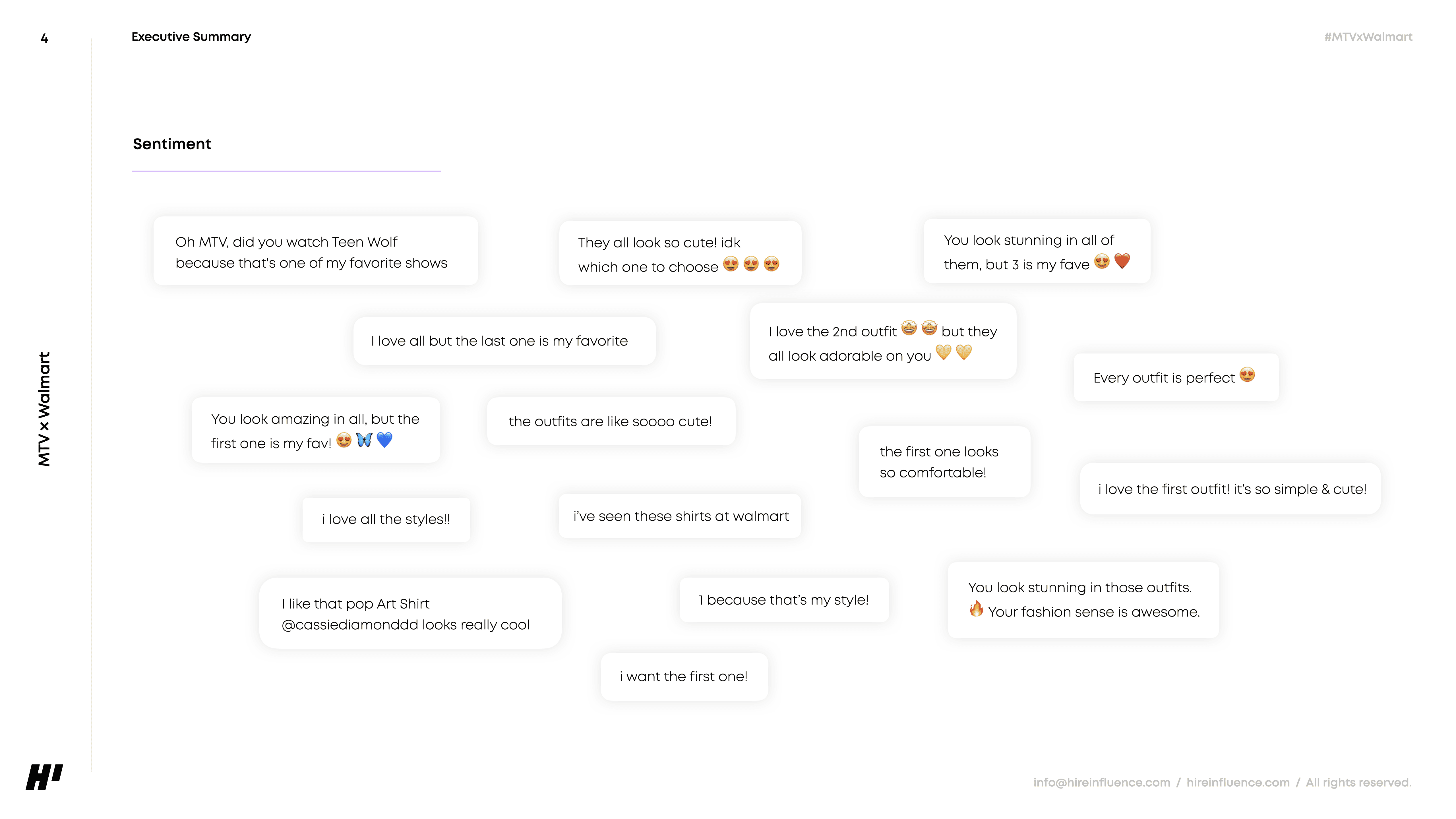Click the page number 4

pyautogui.click(x=44, y=38)
